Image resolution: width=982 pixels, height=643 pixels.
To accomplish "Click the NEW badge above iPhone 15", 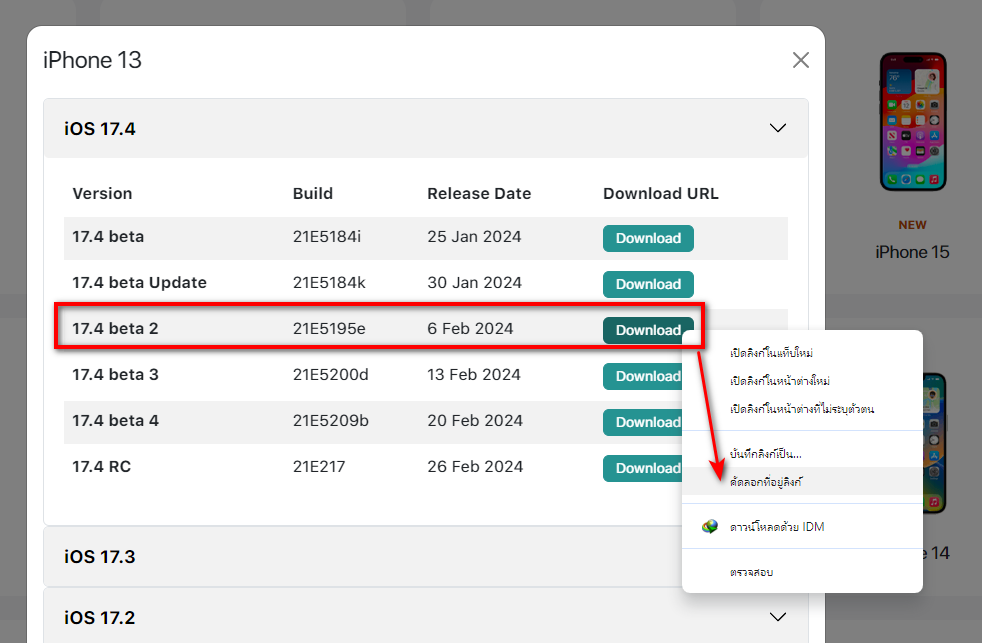I will (912, 225).
